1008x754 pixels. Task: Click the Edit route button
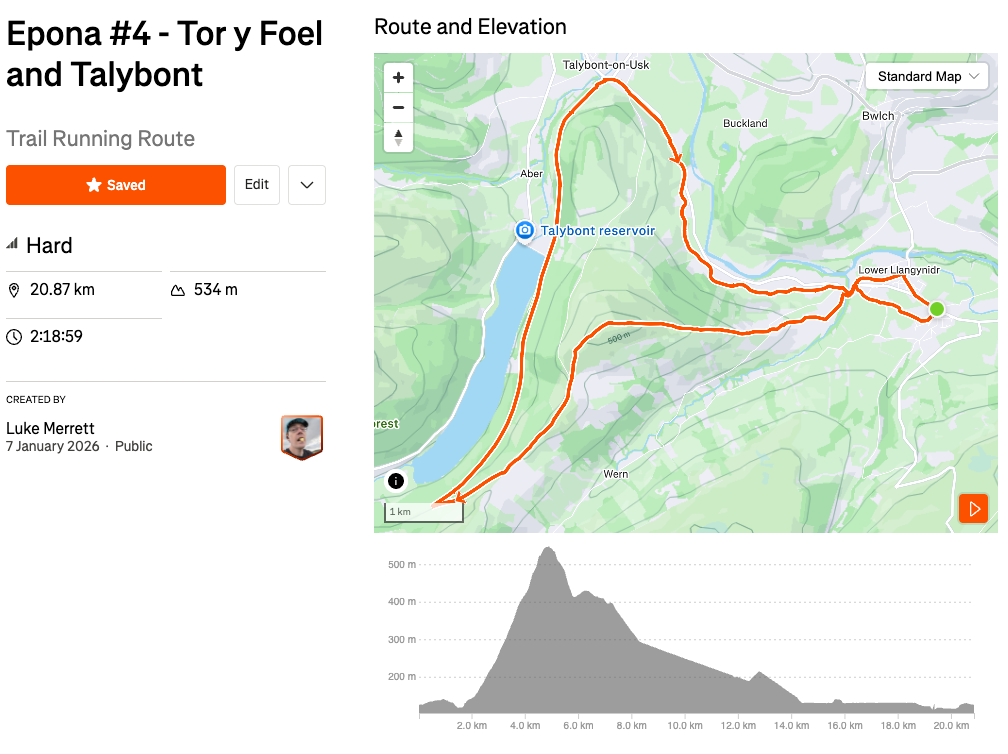click(x=257, y=185)
